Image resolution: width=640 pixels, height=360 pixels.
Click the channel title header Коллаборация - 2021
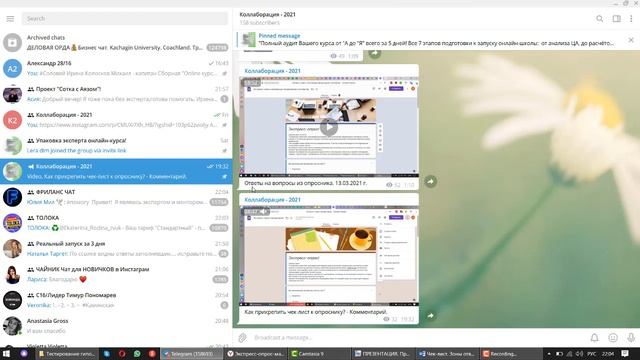coord(267,14)
